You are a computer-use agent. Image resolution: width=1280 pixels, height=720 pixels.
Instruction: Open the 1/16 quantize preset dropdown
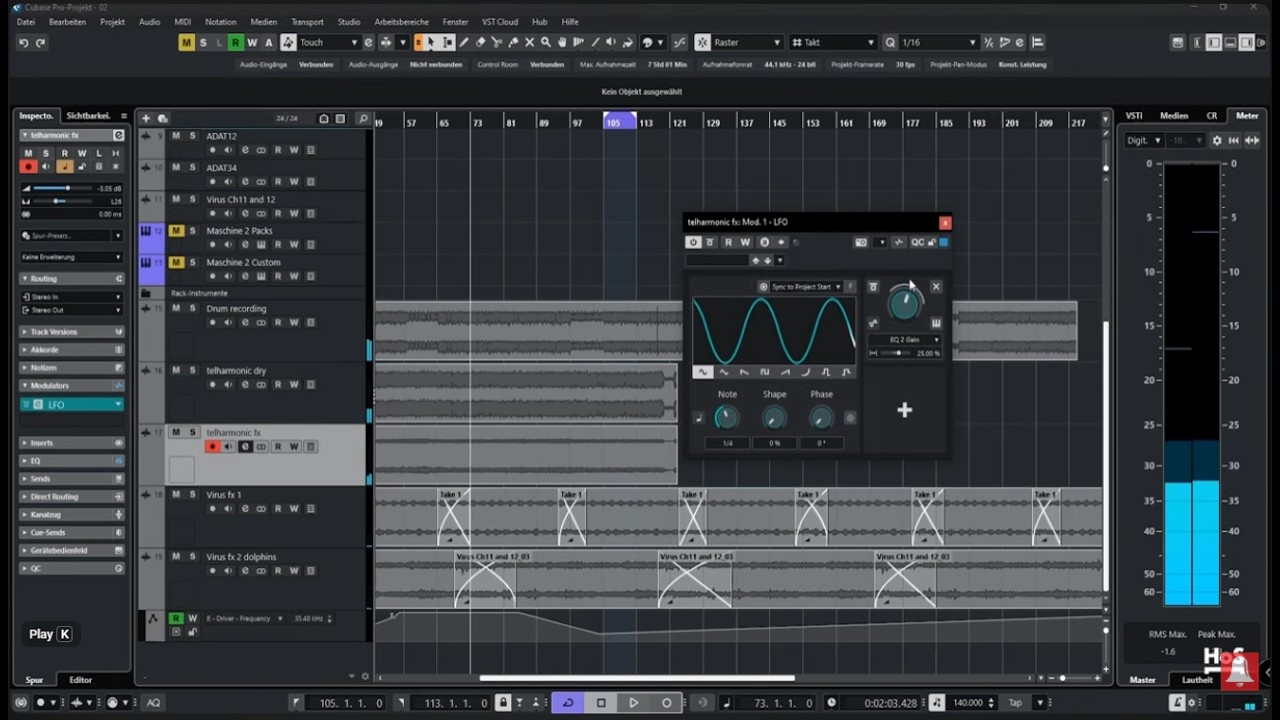940,42
